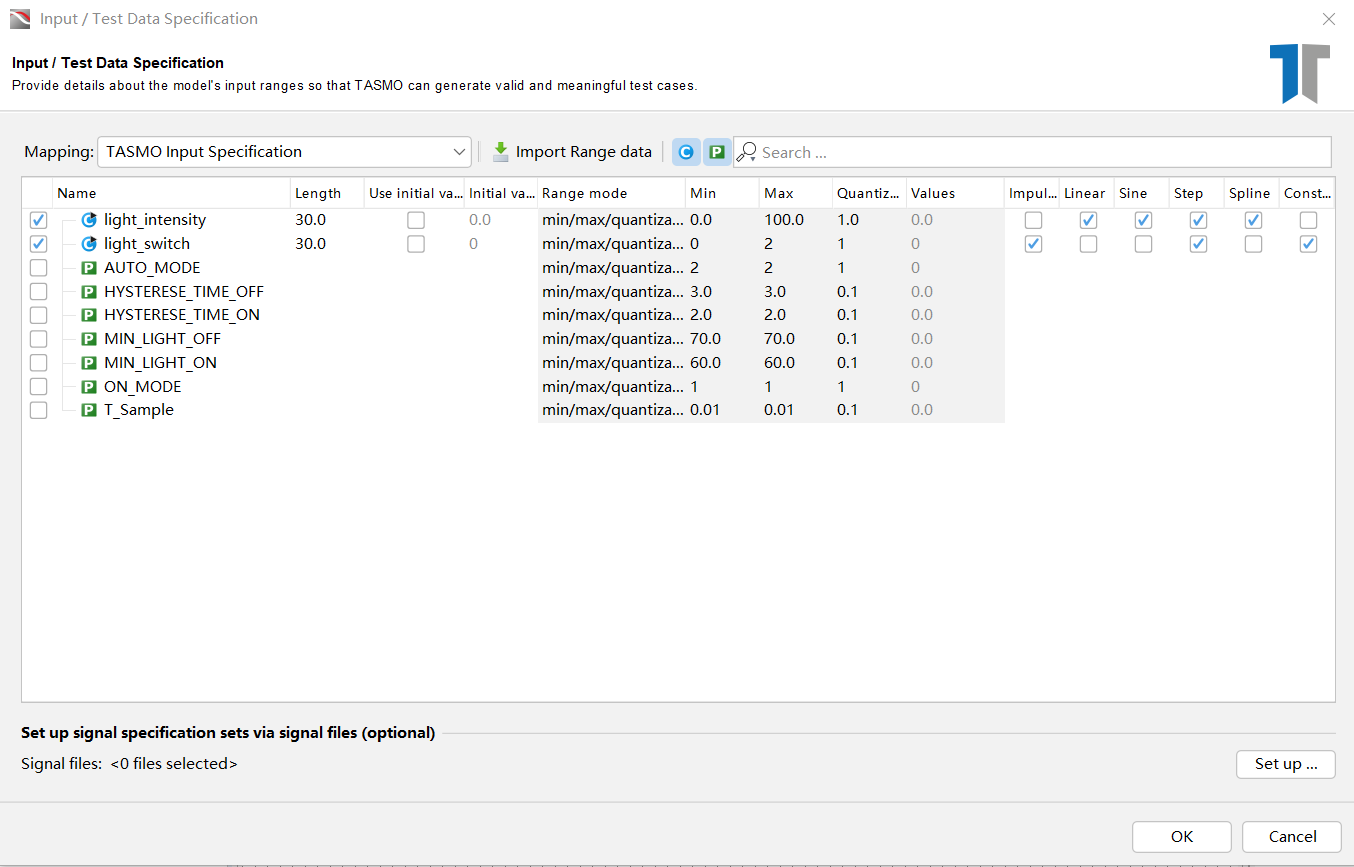
Task: Uncheck Constant checkbox for light_switch
Action: pyautogui.click(x=1308, y=244)
